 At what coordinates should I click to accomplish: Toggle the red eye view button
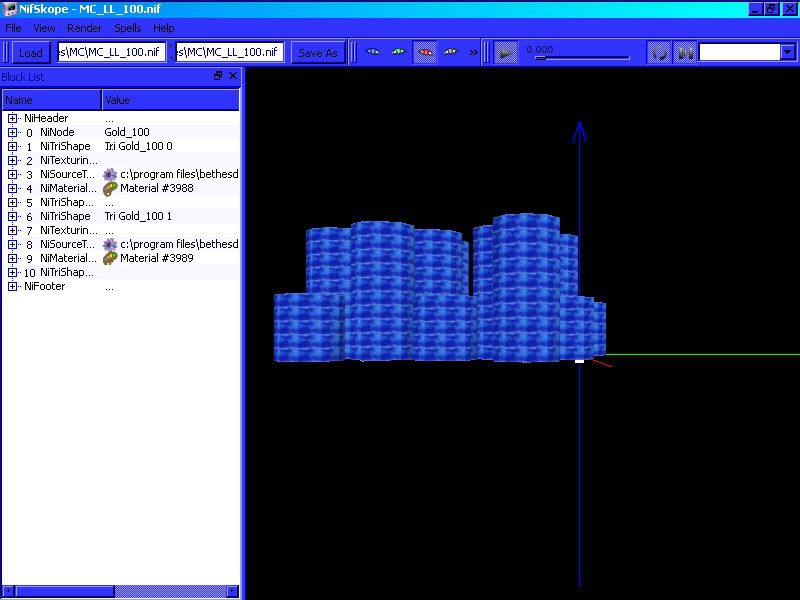coord(425,52)
